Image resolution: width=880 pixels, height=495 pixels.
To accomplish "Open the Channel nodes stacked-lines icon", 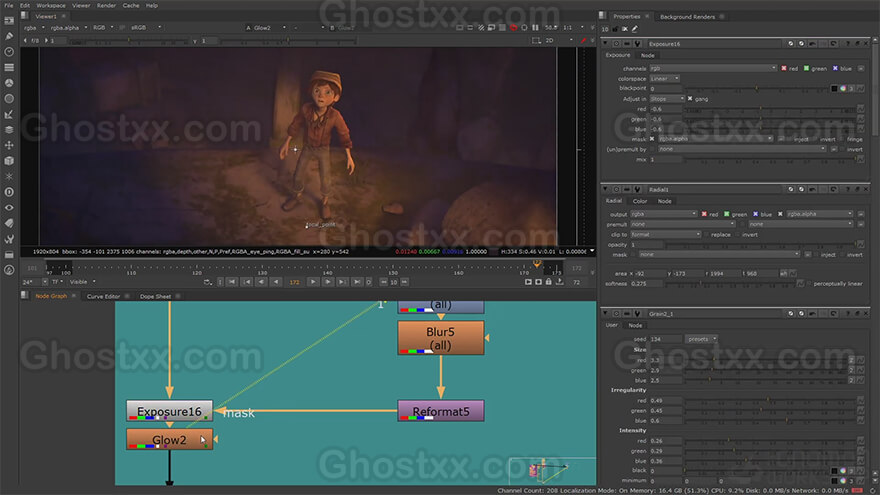I will point(9,67).
